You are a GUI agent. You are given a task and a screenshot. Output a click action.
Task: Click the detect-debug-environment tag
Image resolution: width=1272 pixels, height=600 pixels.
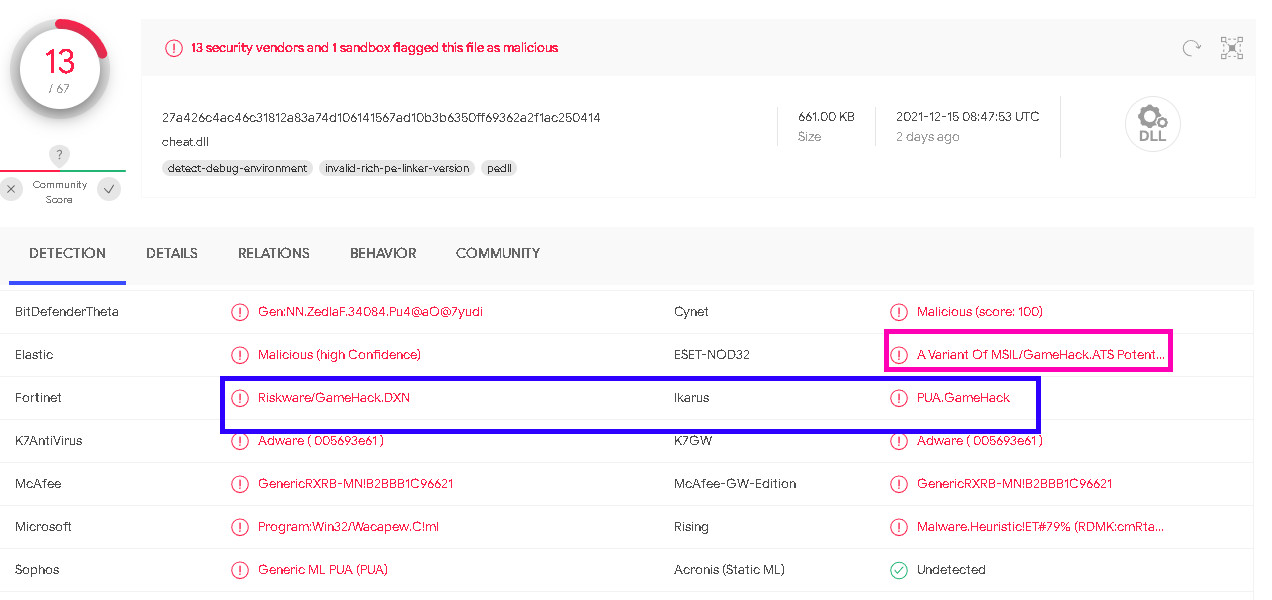(237, 168)
